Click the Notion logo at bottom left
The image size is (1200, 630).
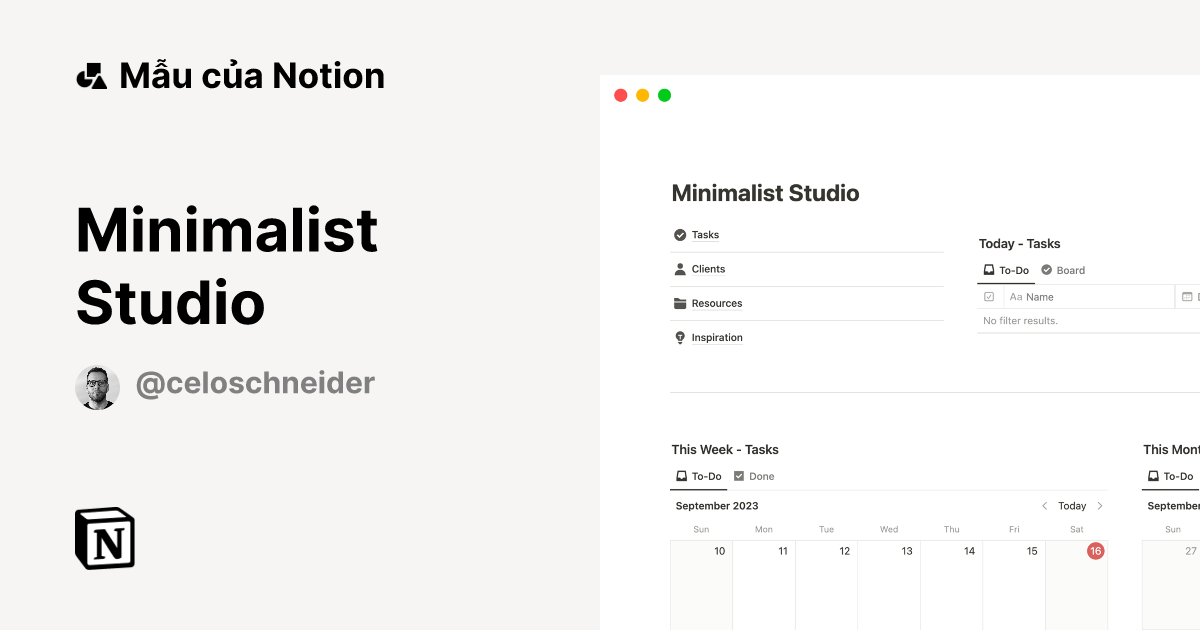[x=104, y=540]
